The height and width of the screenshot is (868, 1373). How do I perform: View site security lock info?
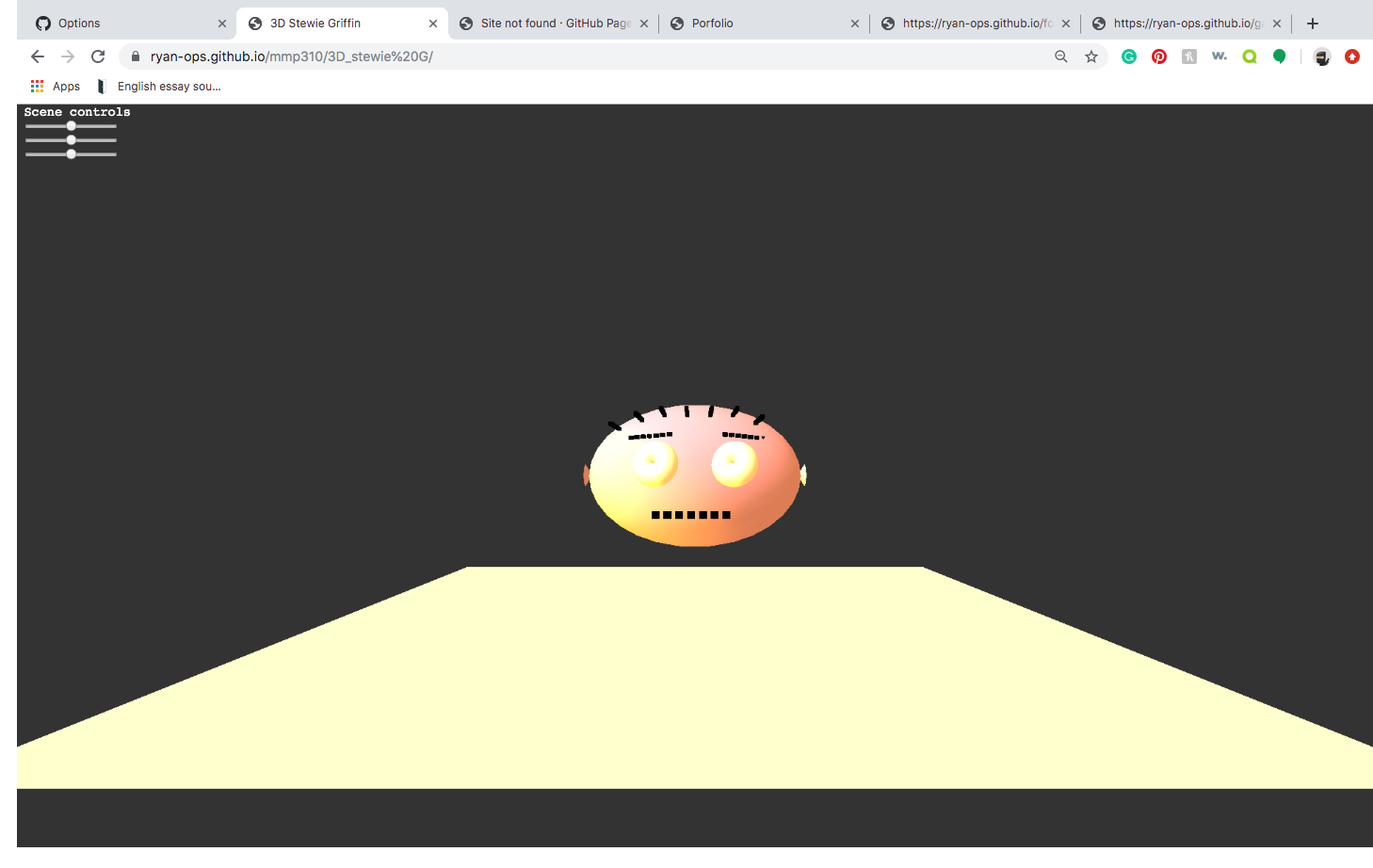[x=136, y=56]
